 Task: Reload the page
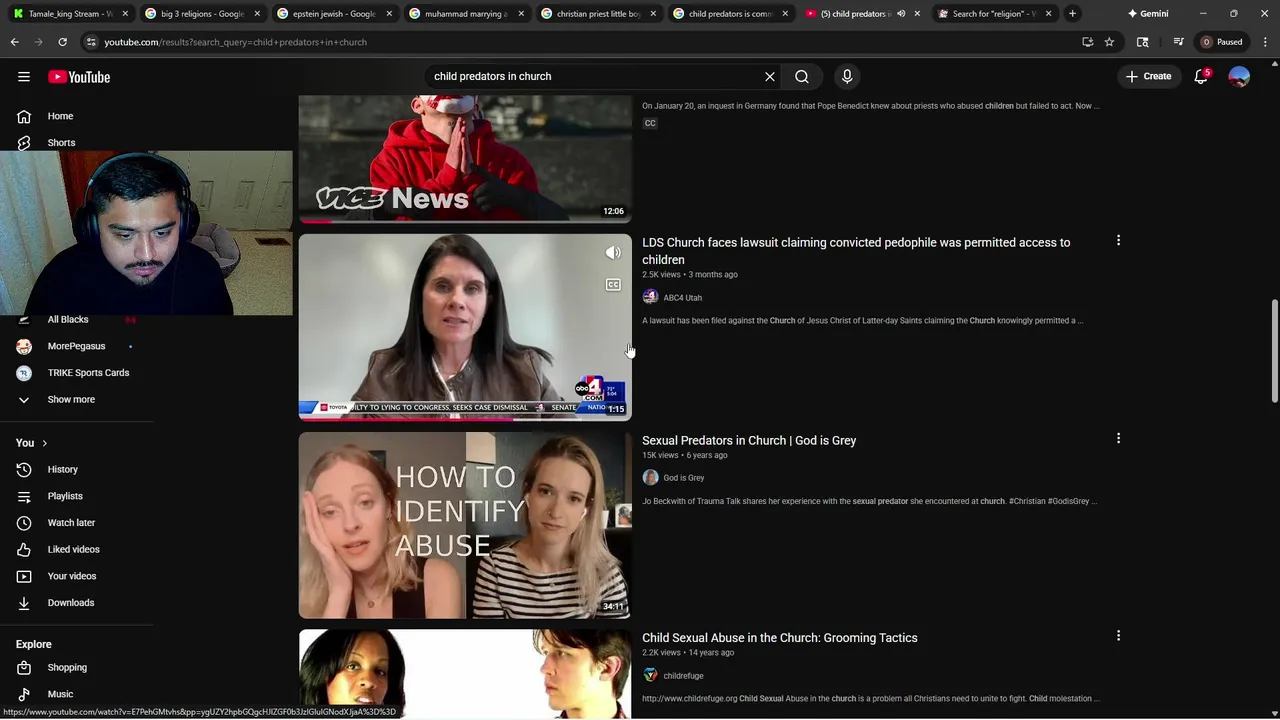(x=62, y=42)
